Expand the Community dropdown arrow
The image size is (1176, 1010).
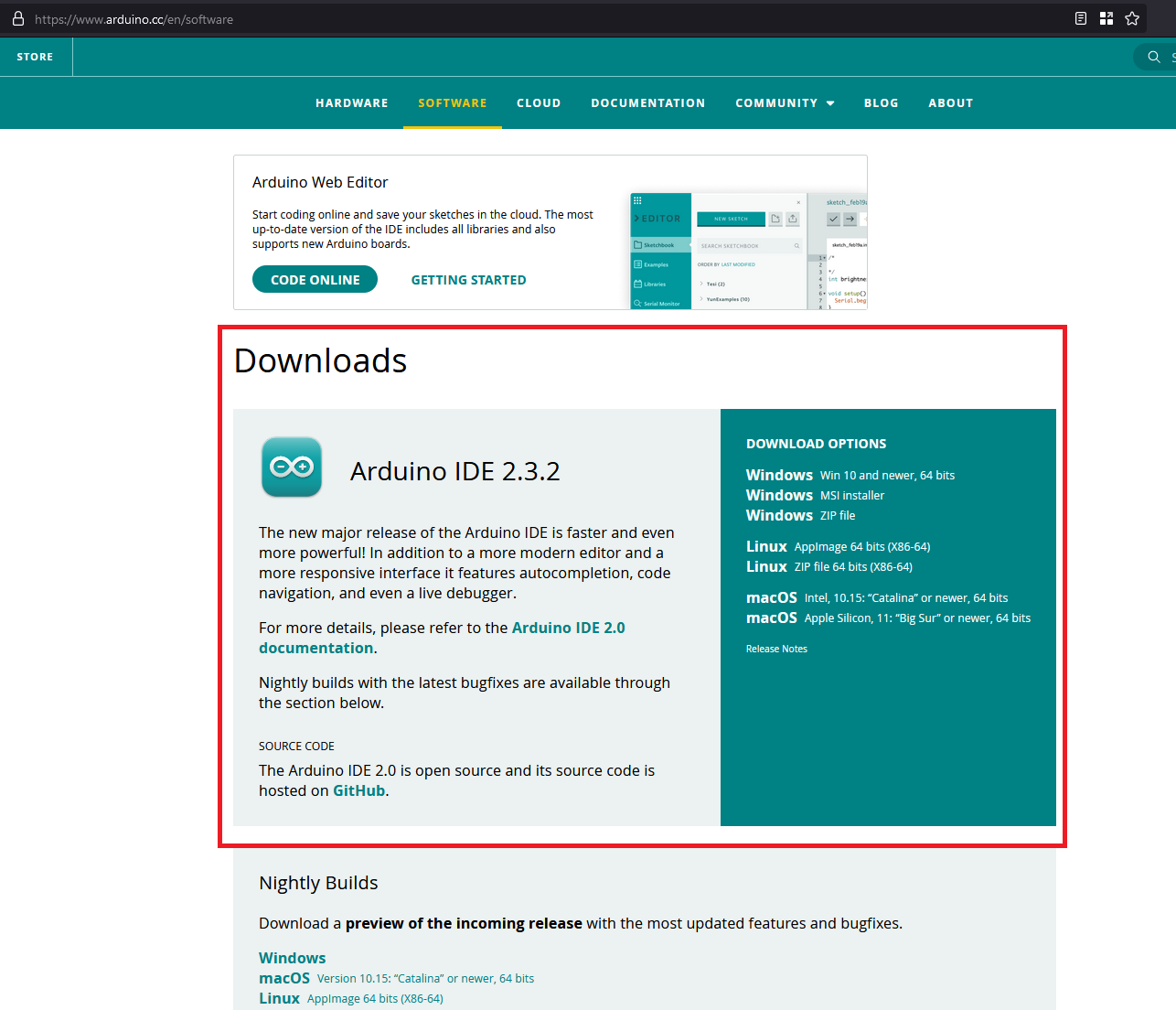830,103
